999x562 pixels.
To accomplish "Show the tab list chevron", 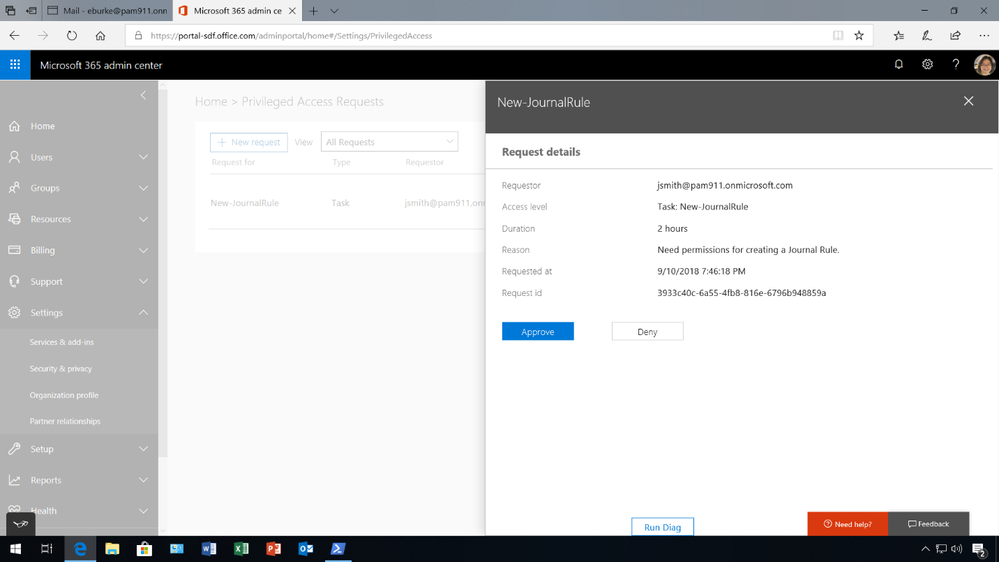I will pos(334,11).
